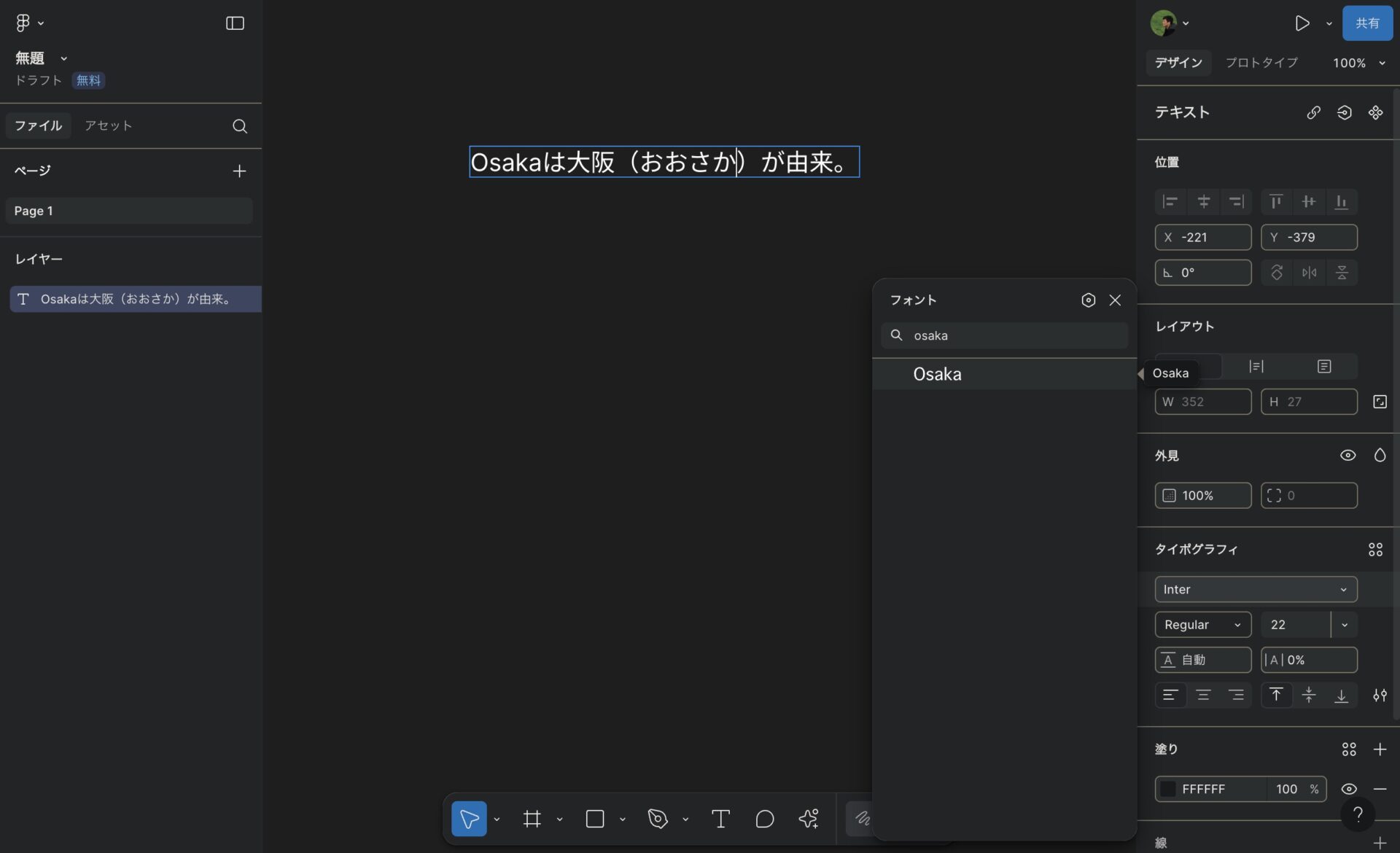The height and width of the screenshot is (853, 1400).
Task: Toggle the sidebar collapse icon
Action: point(235,23)
